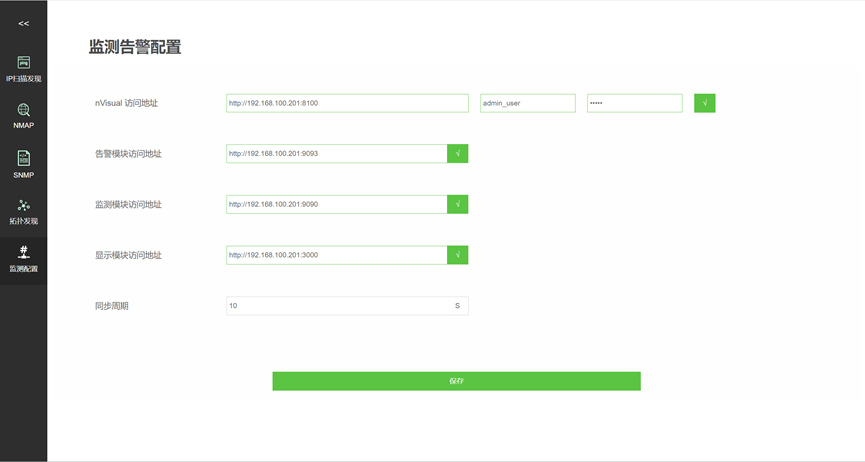
Task: Click the 保存 save button
Action: point(456,381)
